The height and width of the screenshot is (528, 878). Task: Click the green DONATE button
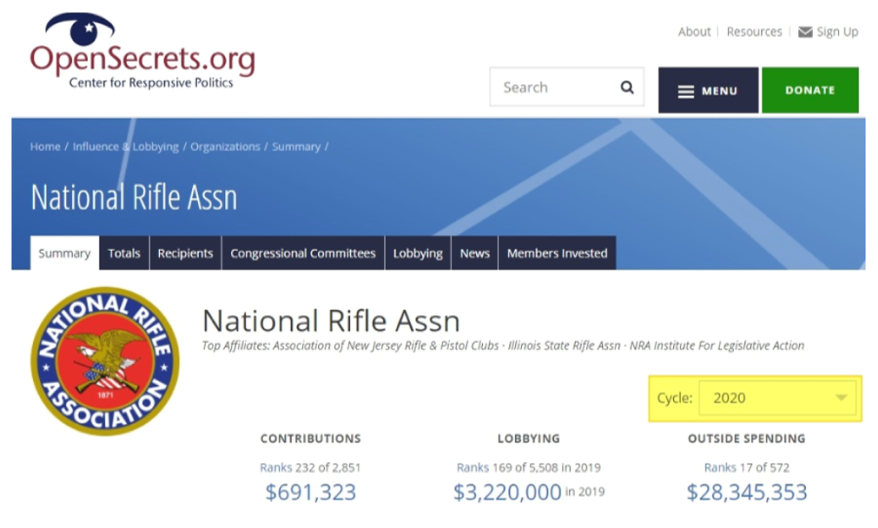[x=810, y=90]
